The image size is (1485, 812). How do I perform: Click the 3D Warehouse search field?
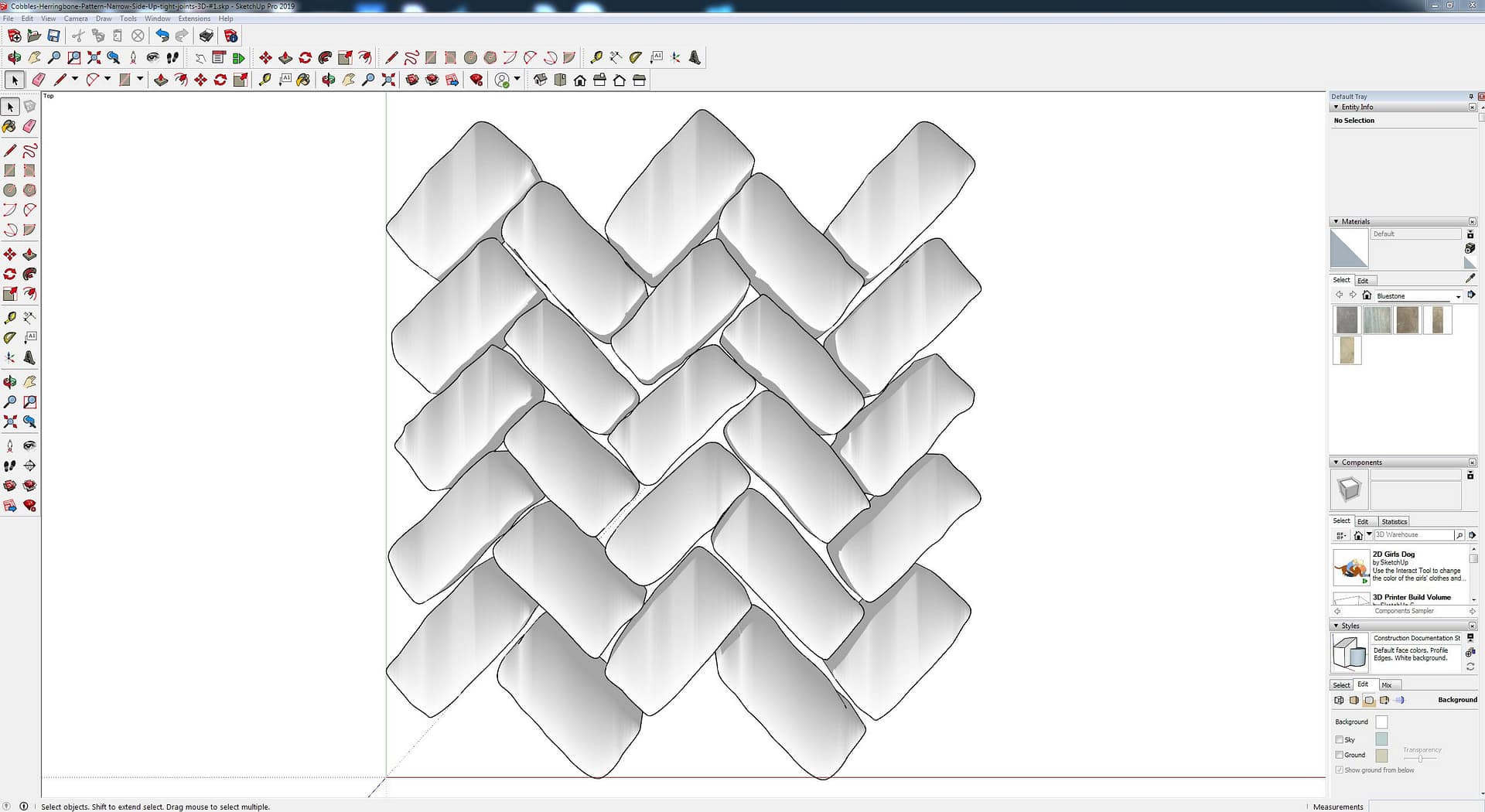pos(1413,535)
